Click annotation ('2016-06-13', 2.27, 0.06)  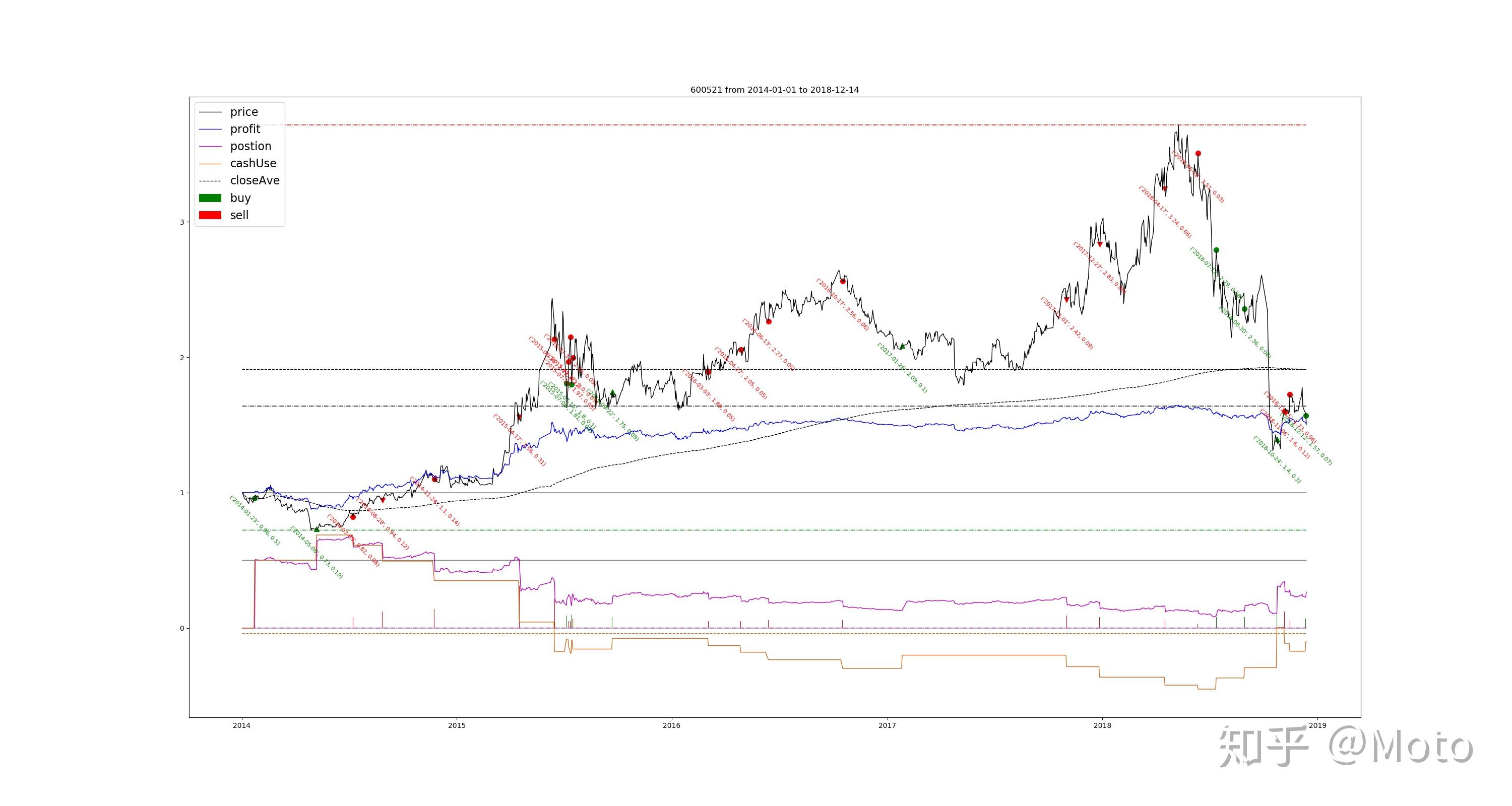[768, 345]
